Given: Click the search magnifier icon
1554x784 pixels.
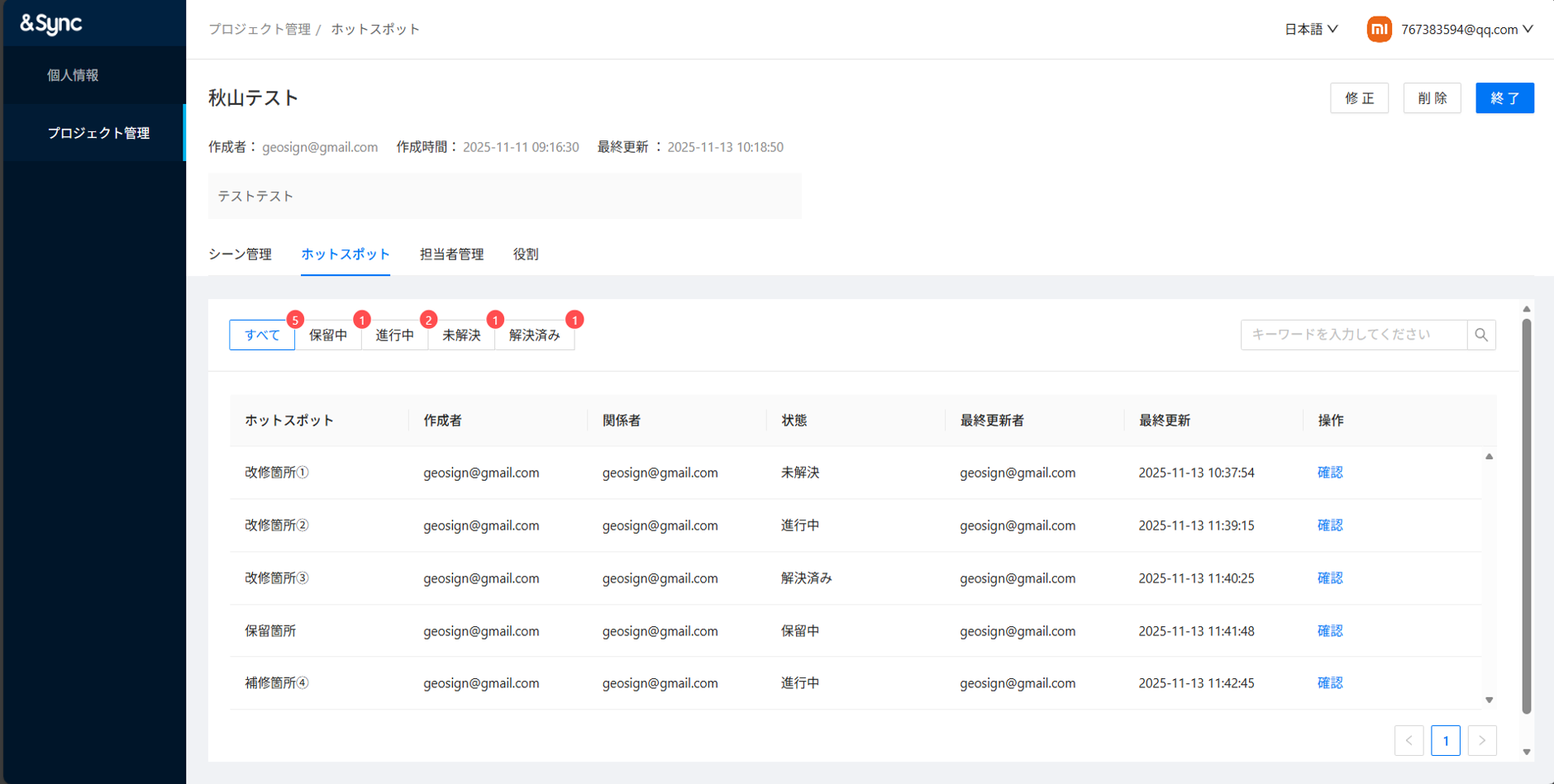Looking at the screenshot, I should [1481, 335].
